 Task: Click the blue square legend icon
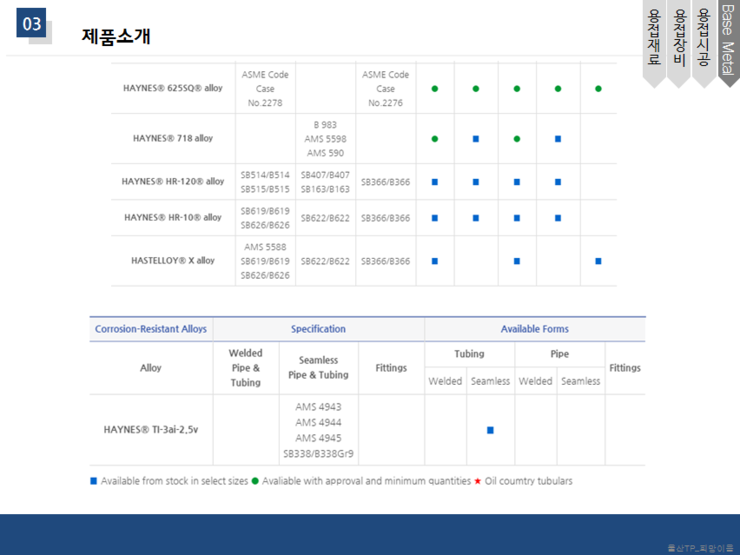pos(93,481)
